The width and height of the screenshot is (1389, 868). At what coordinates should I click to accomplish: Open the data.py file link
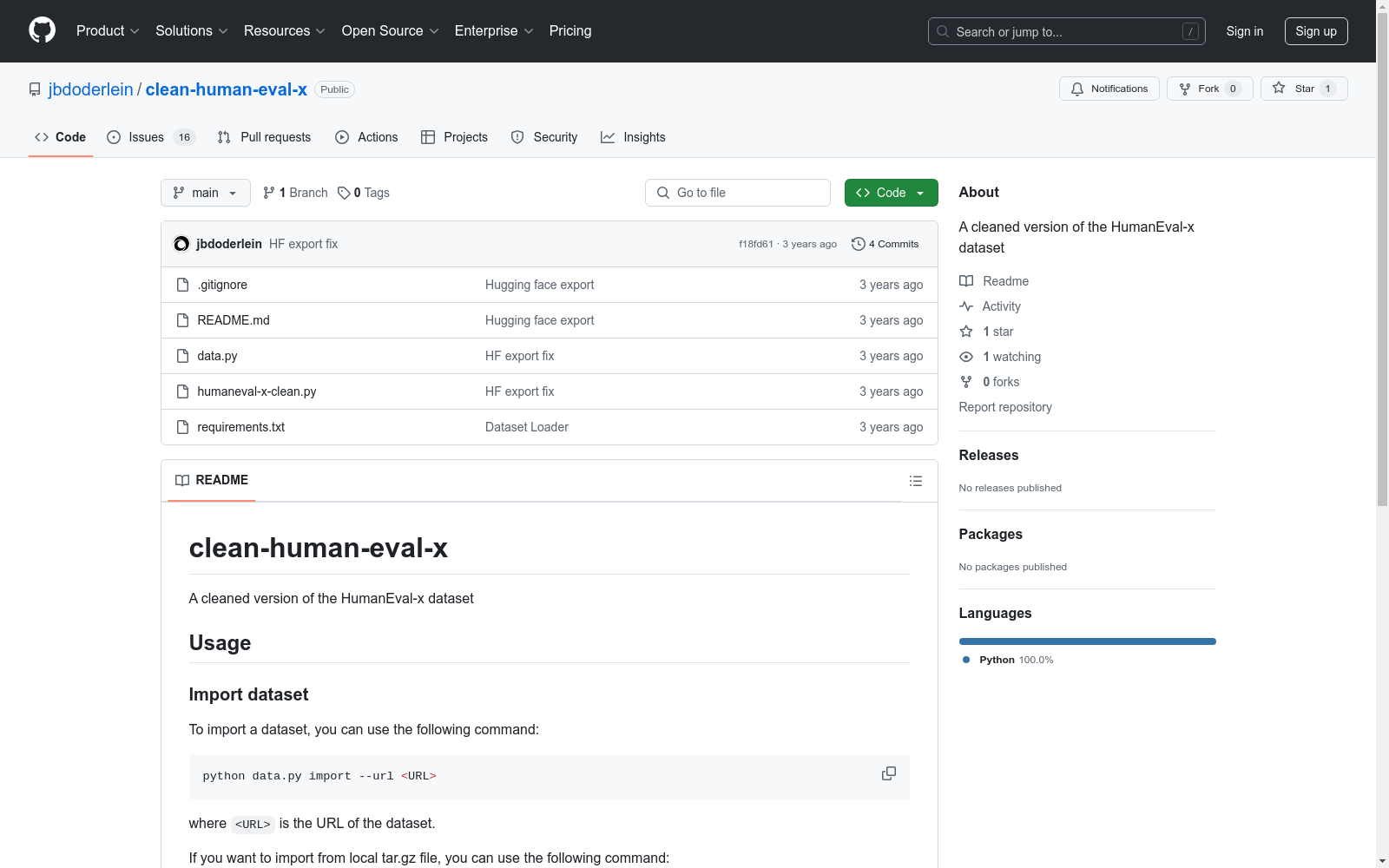tap(217, 356)
